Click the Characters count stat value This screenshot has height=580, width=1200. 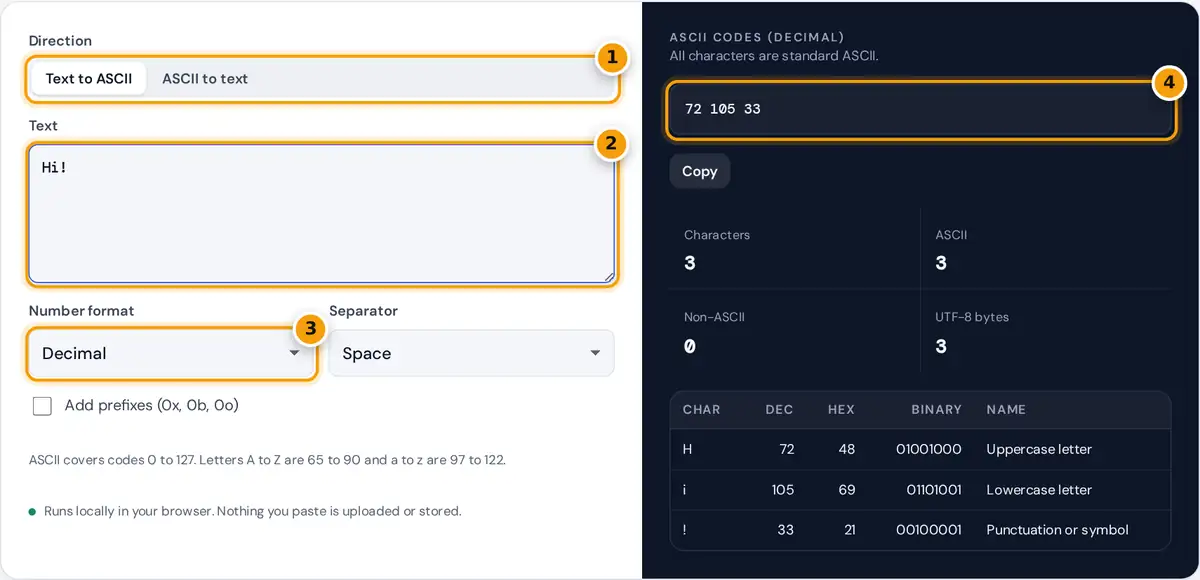click(x=690, y=264)
